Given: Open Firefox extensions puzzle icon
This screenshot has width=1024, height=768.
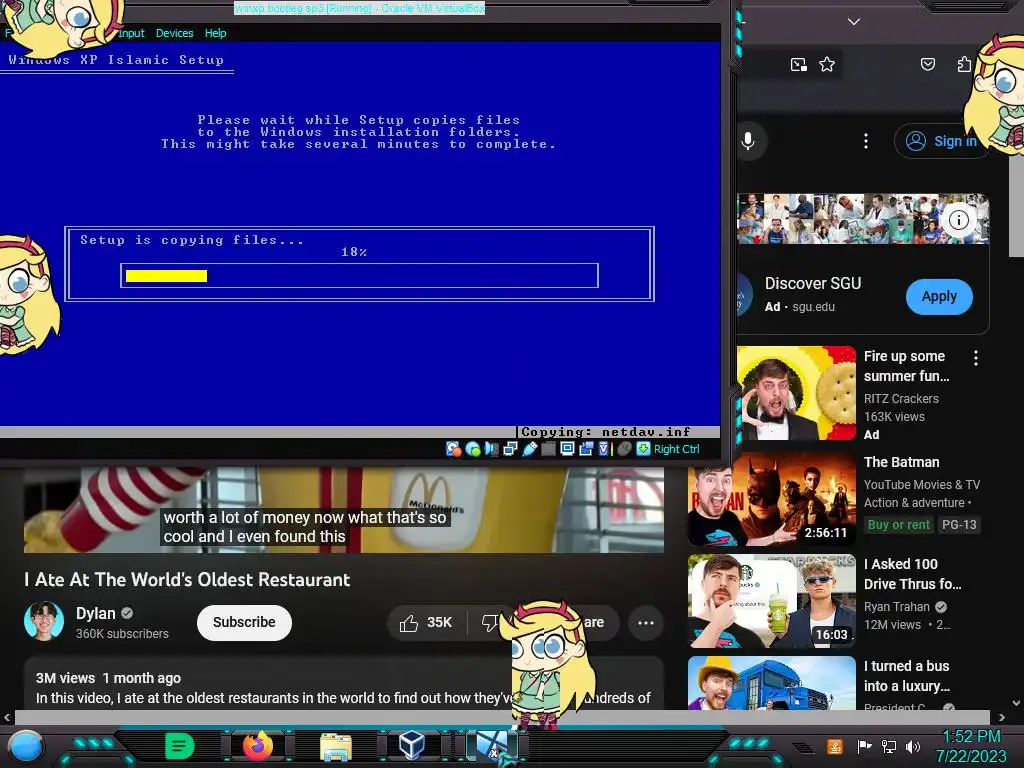Looking at the screenshot, I should point(964,64).
